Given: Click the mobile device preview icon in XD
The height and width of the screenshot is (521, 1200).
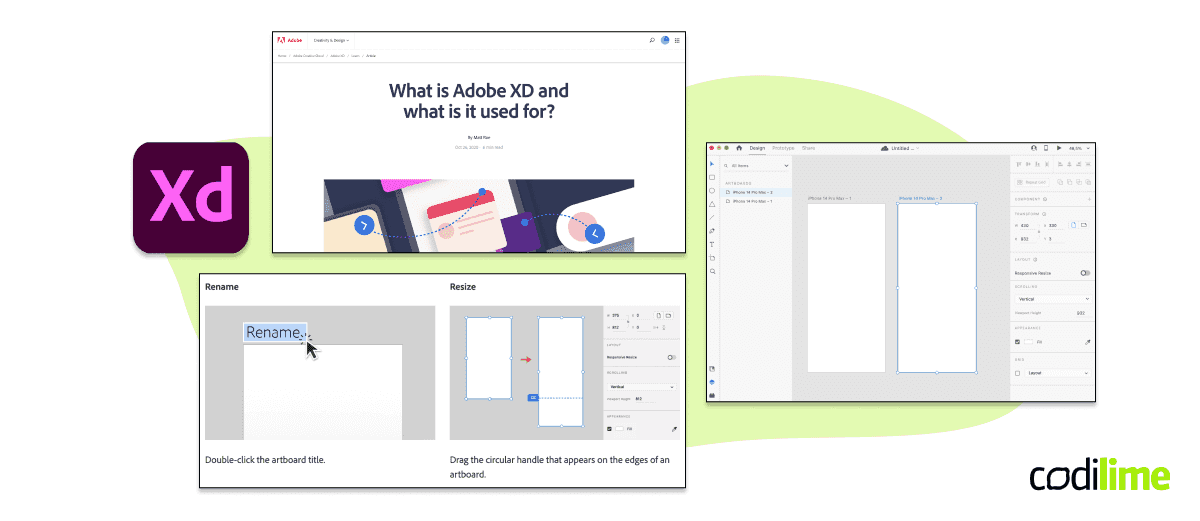Looking at the screenshot, I should coord(1046,148).
